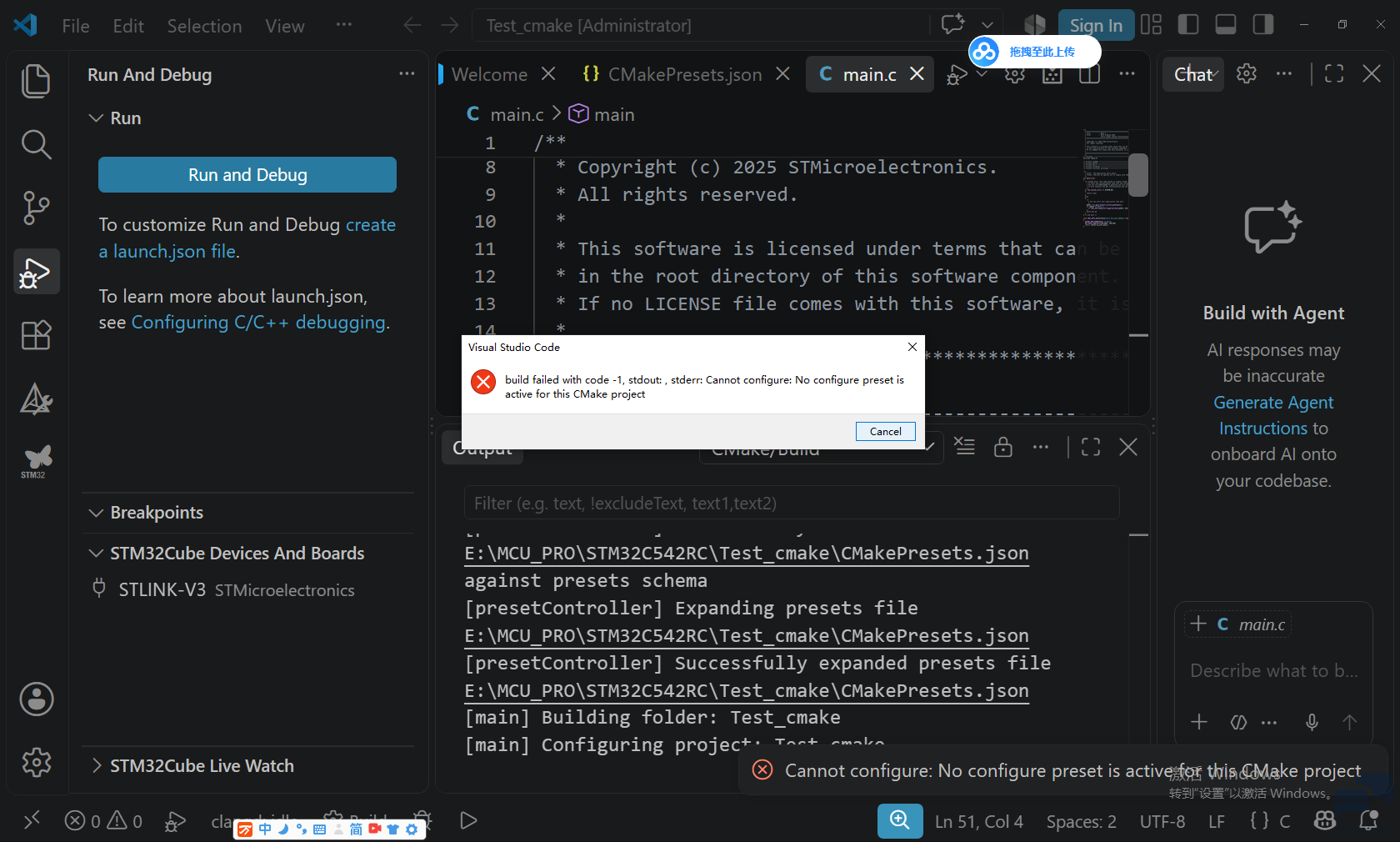
Task: Open the View menu
Action: point(285,26)
